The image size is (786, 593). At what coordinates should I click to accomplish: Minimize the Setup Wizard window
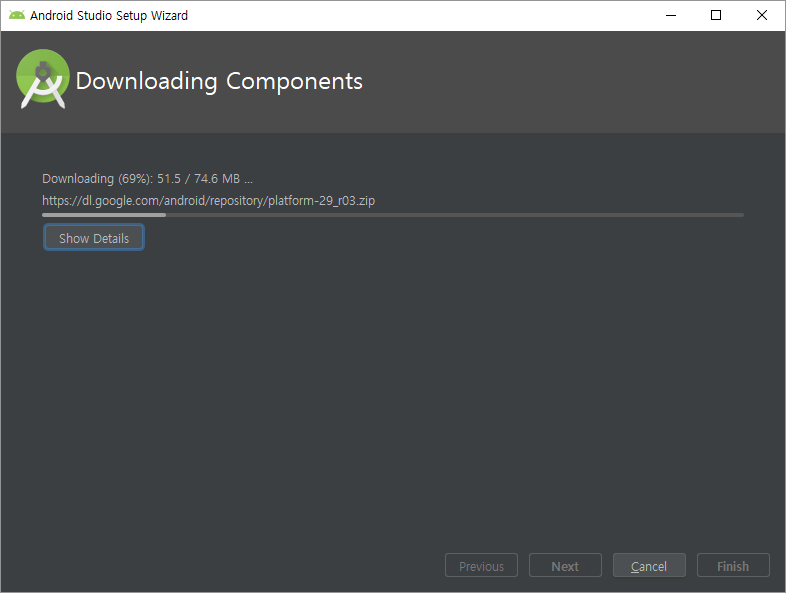671,16
